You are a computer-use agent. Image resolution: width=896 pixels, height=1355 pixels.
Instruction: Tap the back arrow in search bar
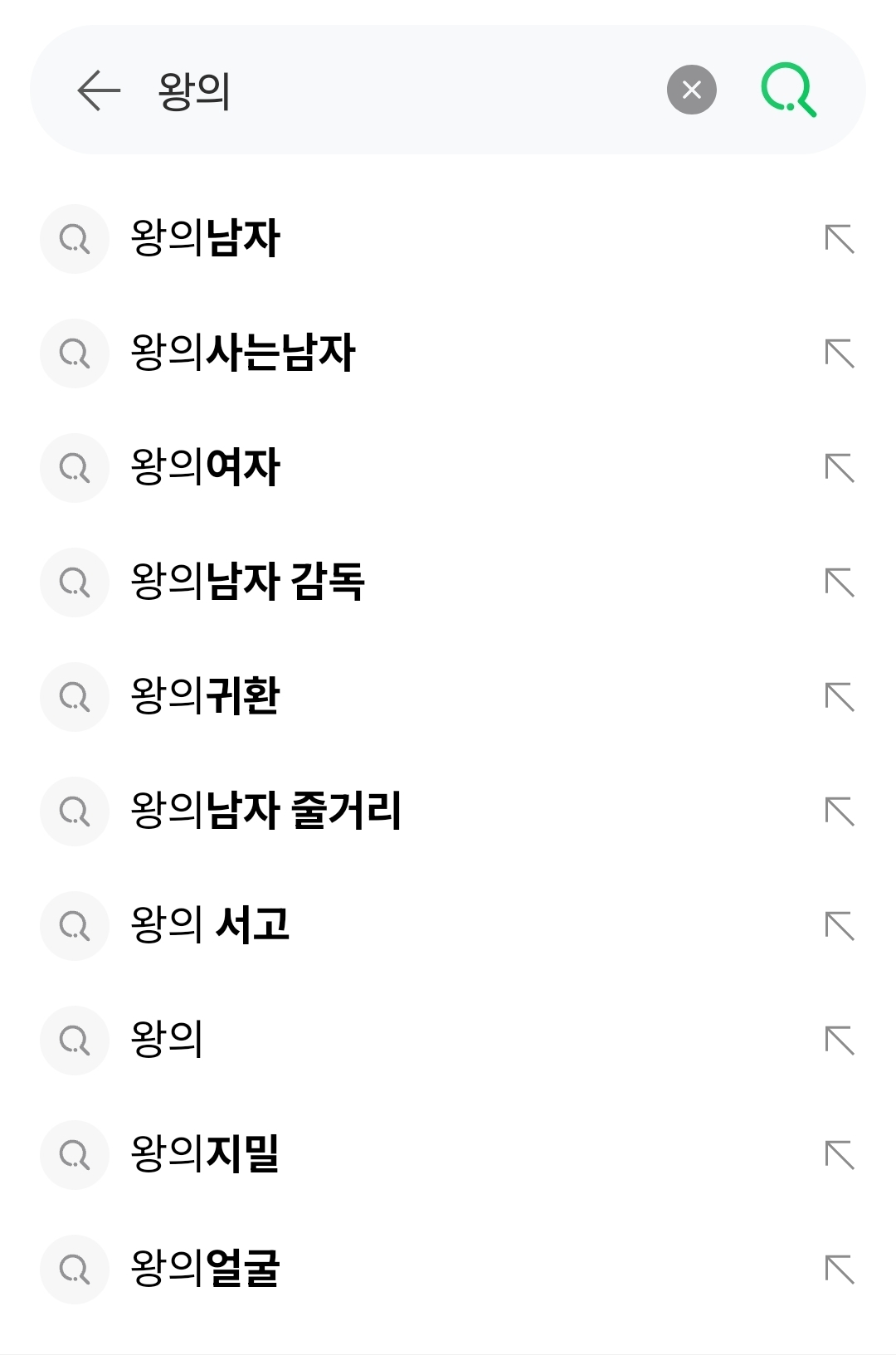click(99, 90)
